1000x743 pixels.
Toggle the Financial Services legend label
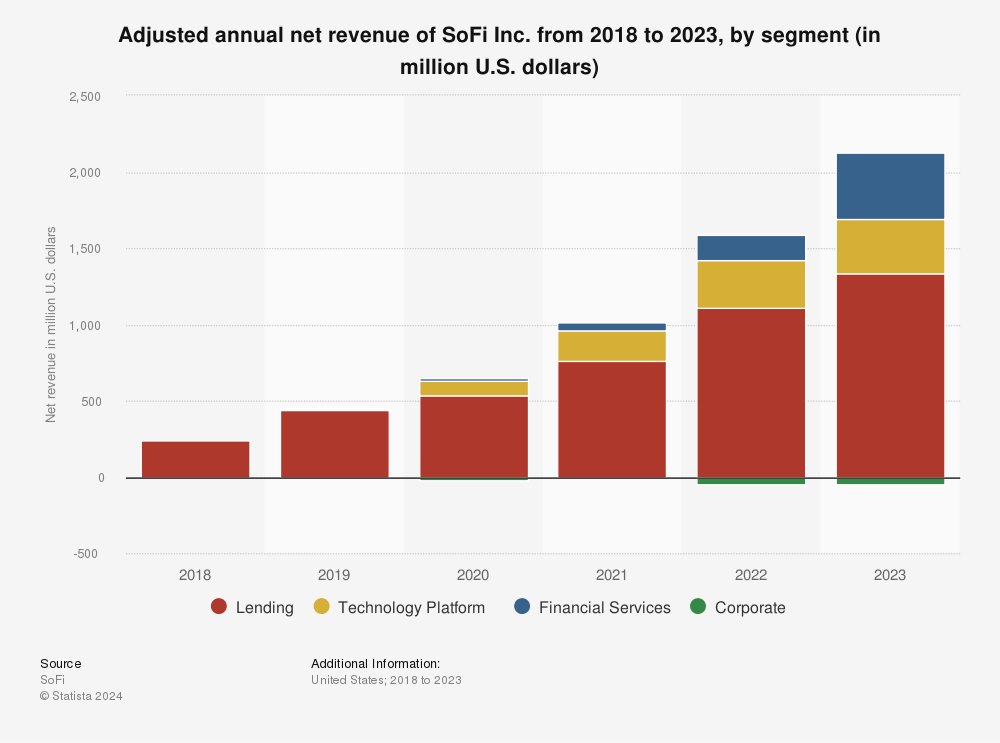coord(604,608)
